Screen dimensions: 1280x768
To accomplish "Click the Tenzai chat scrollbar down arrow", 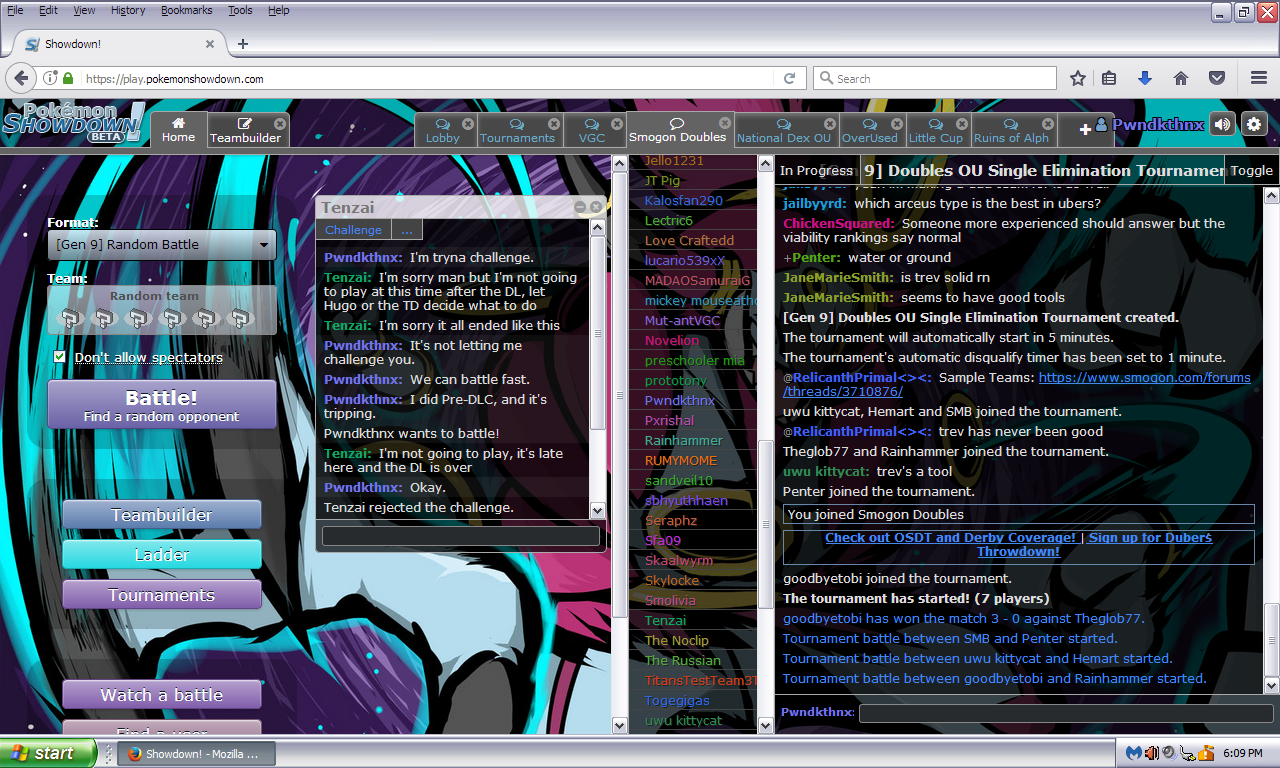I will coord(598,510).
